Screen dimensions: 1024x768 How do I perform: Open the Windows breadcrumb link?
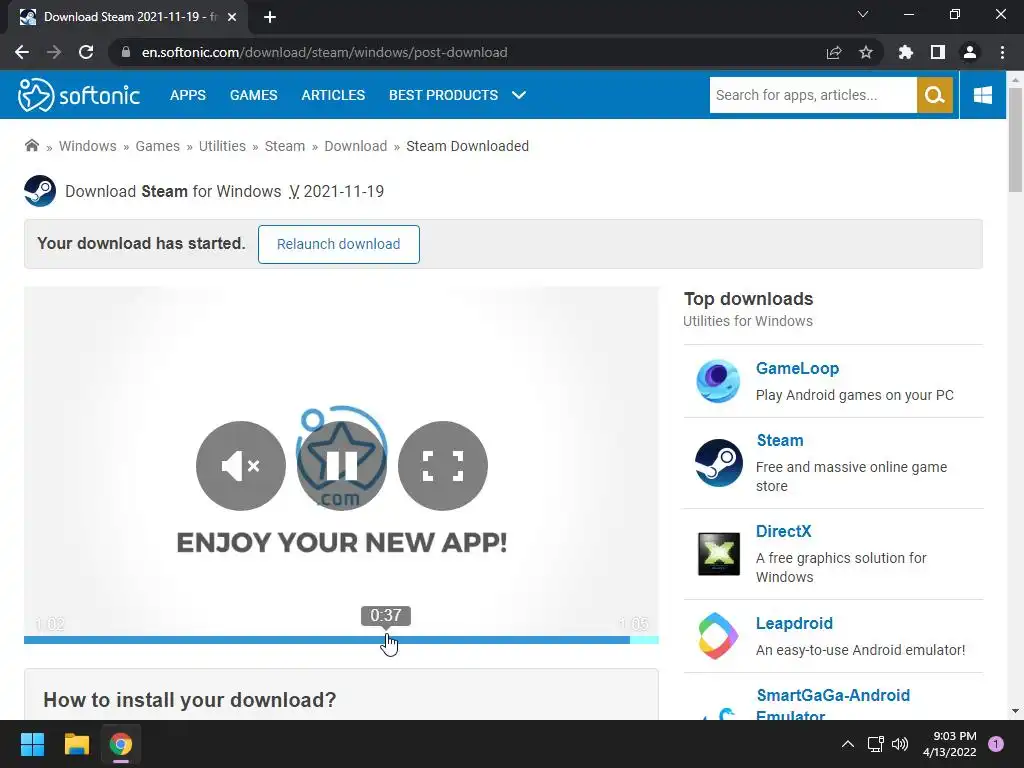point(88,146)
